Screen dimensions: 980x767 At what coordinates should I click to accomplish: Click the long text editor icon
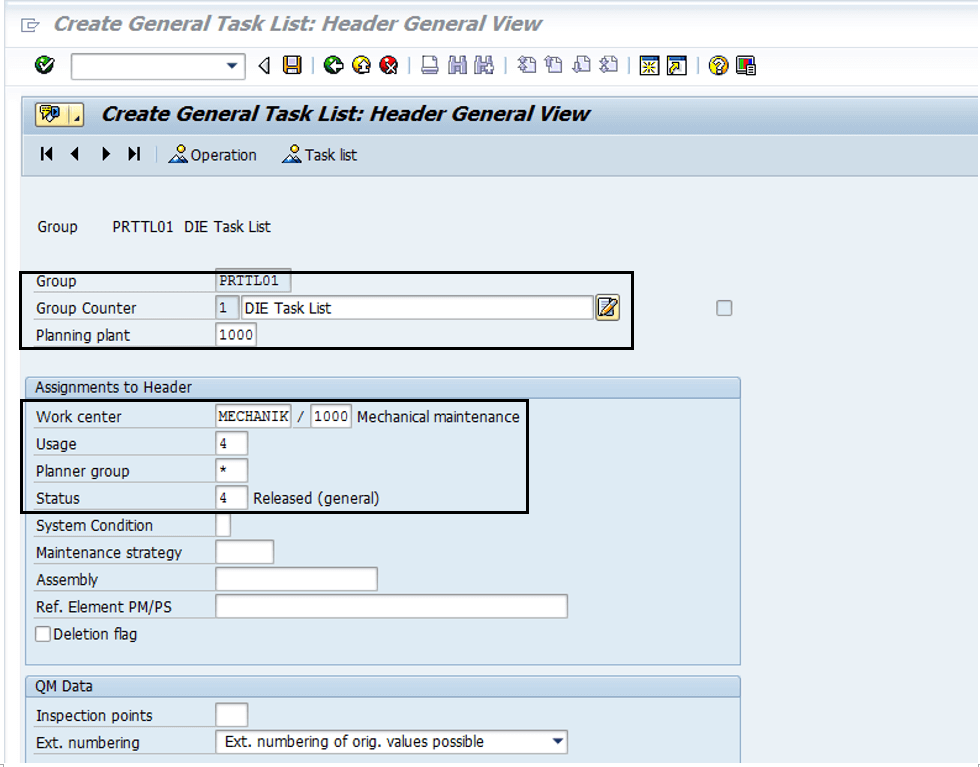coord(608,308)
